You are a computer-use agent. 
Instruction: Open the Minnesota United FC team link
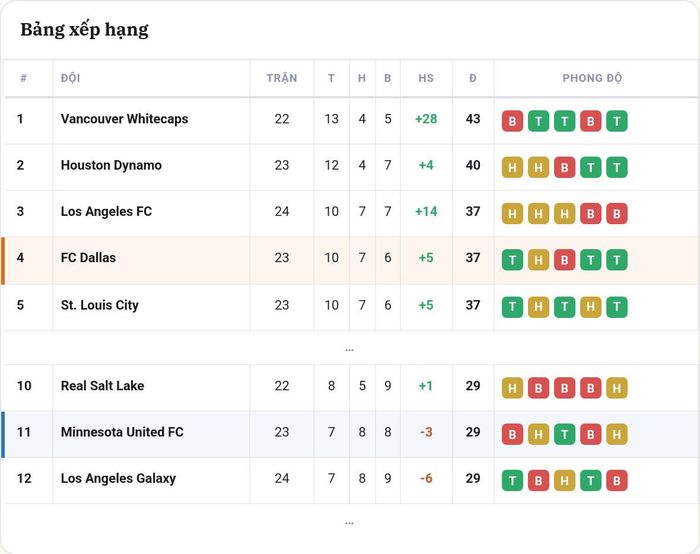[x=122, y=432]
